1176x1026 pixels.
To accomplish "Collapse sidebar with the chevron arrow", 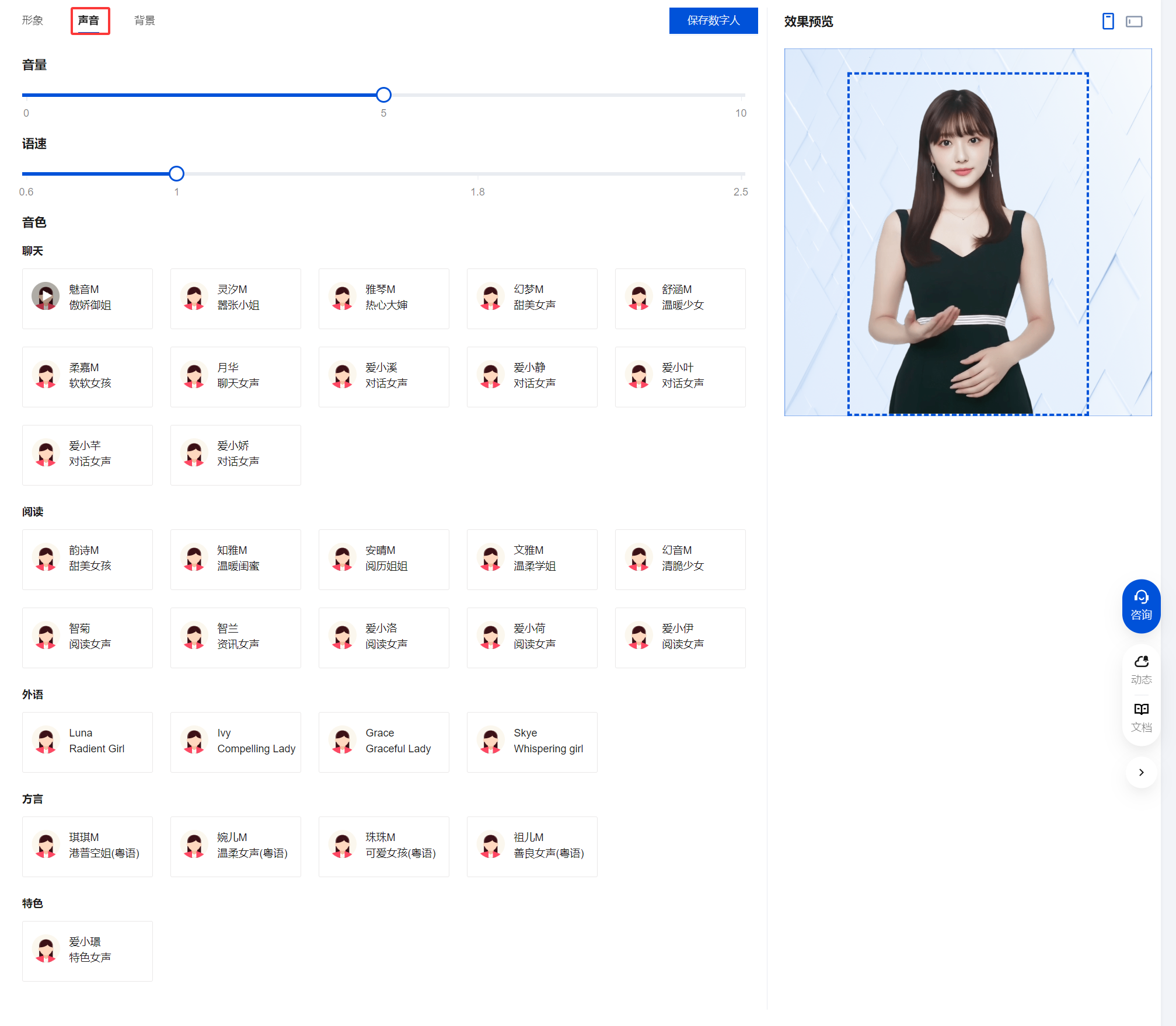I will (x=1141, y=772).
